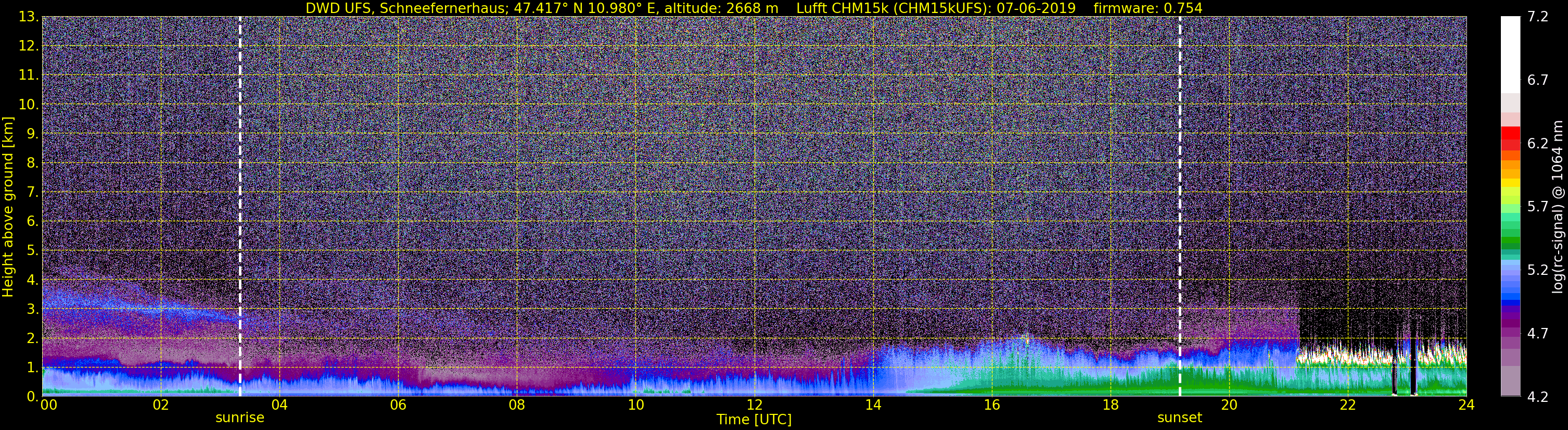This screenshot has width=1568, height=430.
Task: Click the y-axis tick label '11.'
Action: (29, 75)
